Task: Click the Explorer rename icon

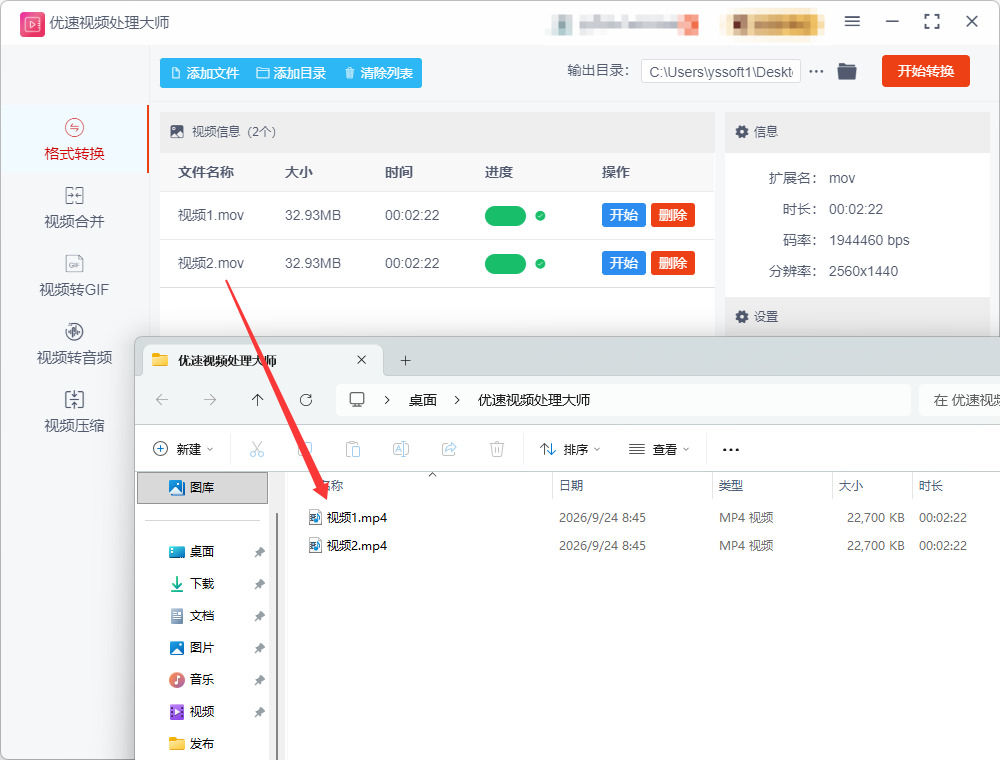Action: [401, 449]
